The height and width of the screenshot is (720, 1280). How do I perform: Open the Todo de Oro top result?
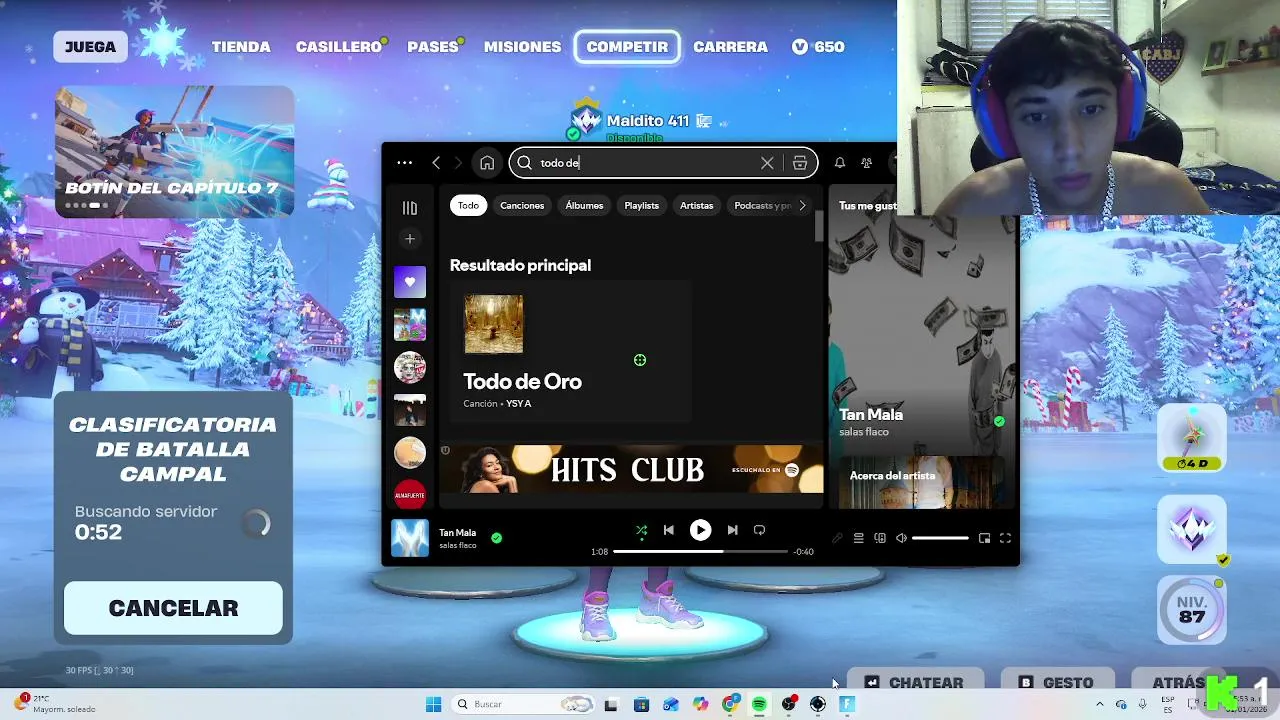click(570, 351)
